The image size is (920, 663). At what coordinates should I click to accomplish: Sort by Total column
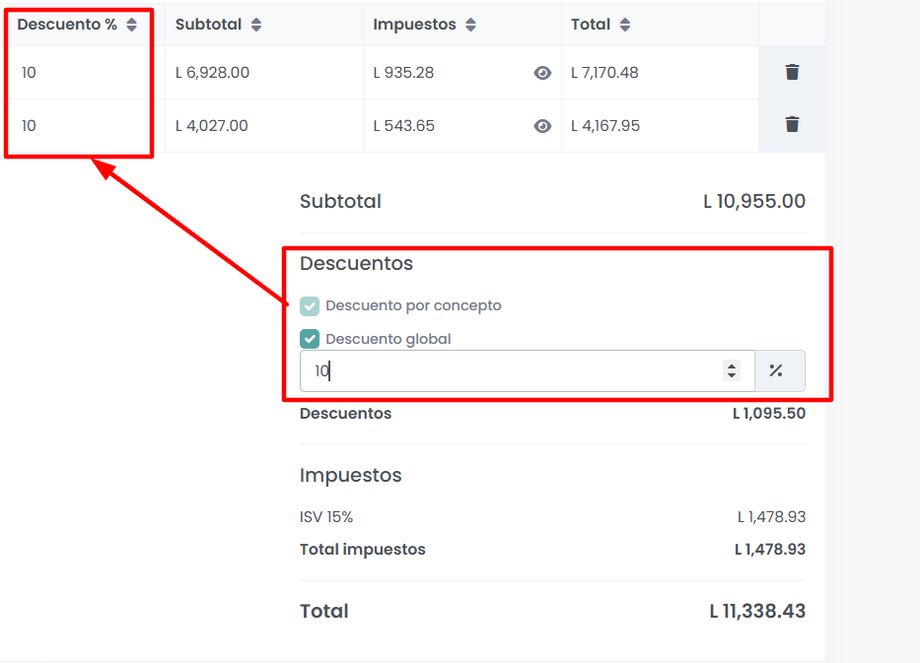pyautogui.click(x=625, y=25)
